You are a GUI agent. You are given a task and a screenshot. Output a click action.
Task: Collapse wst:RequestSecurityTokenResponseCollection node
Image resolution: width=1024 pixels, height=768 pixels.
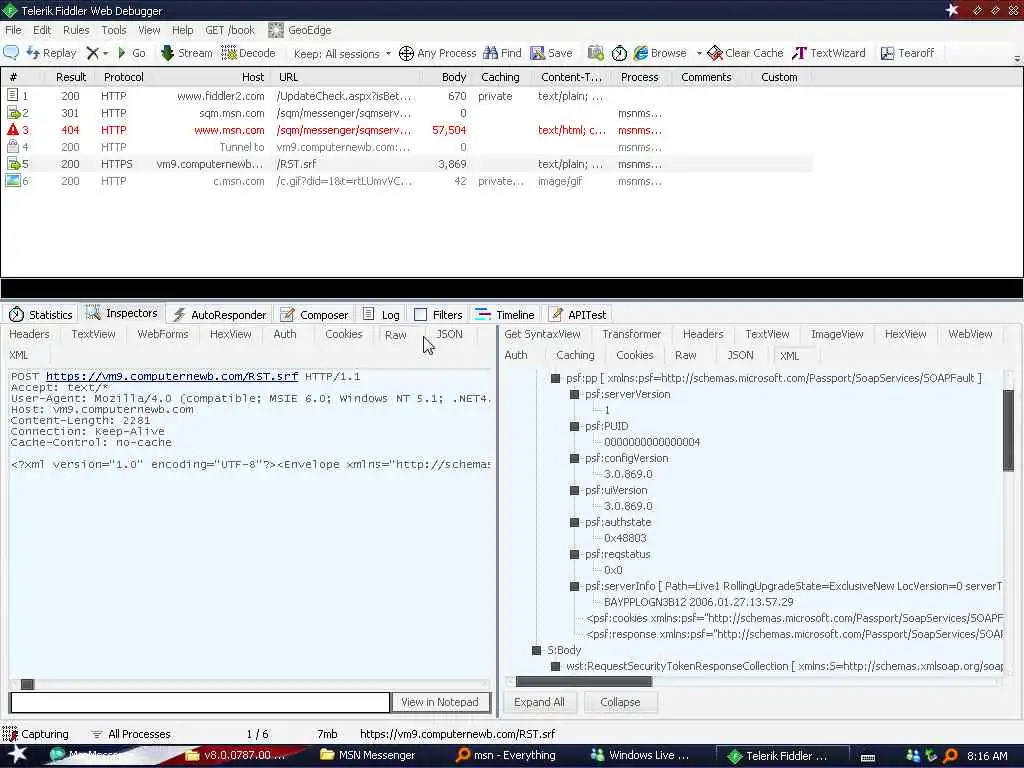pyautogui.click(x=555, y=667)
